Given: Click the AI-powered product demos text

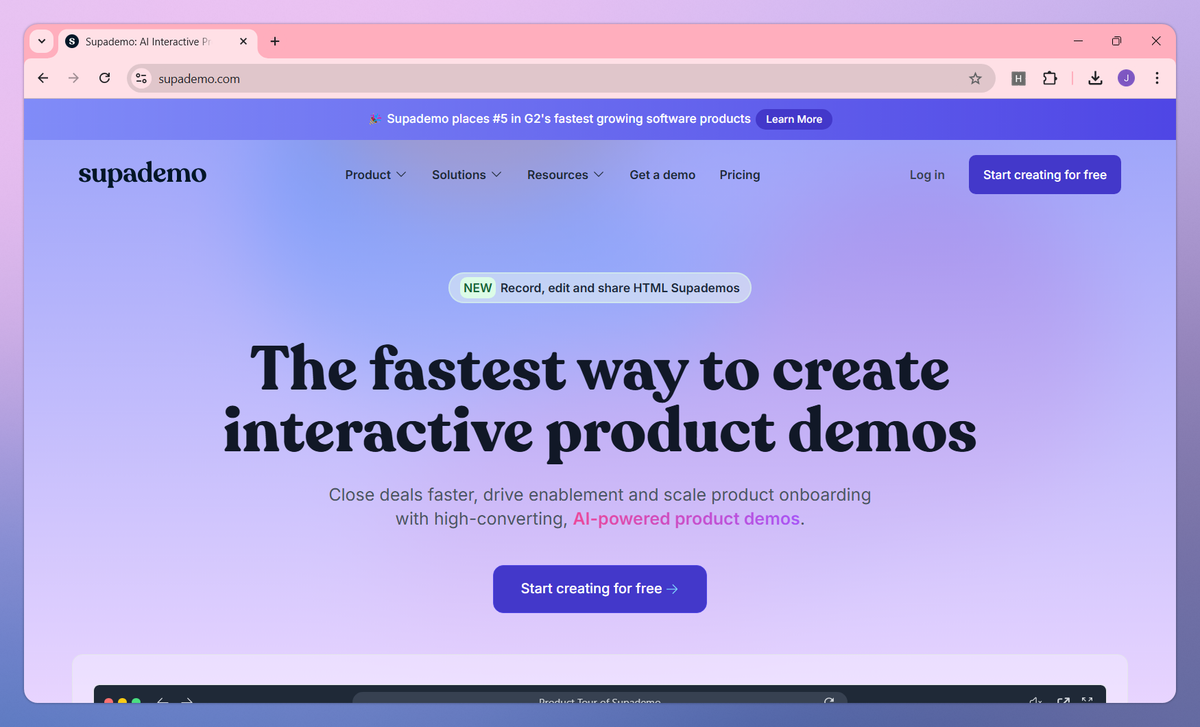Looking at the screenshot, I should pyautogui.click(x=686, y=519).
